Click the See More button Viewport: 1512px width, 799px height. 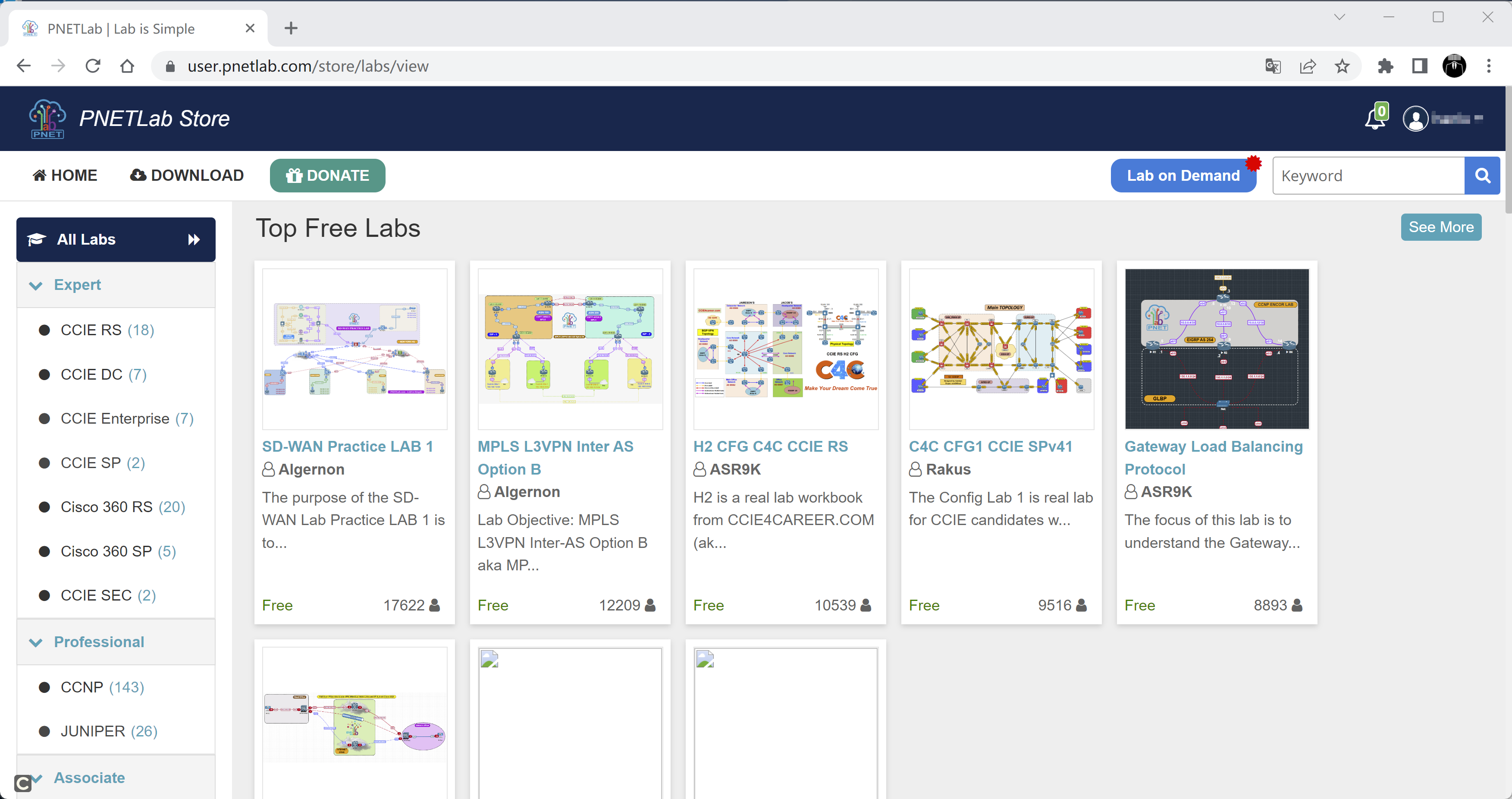click(1441, 227)
